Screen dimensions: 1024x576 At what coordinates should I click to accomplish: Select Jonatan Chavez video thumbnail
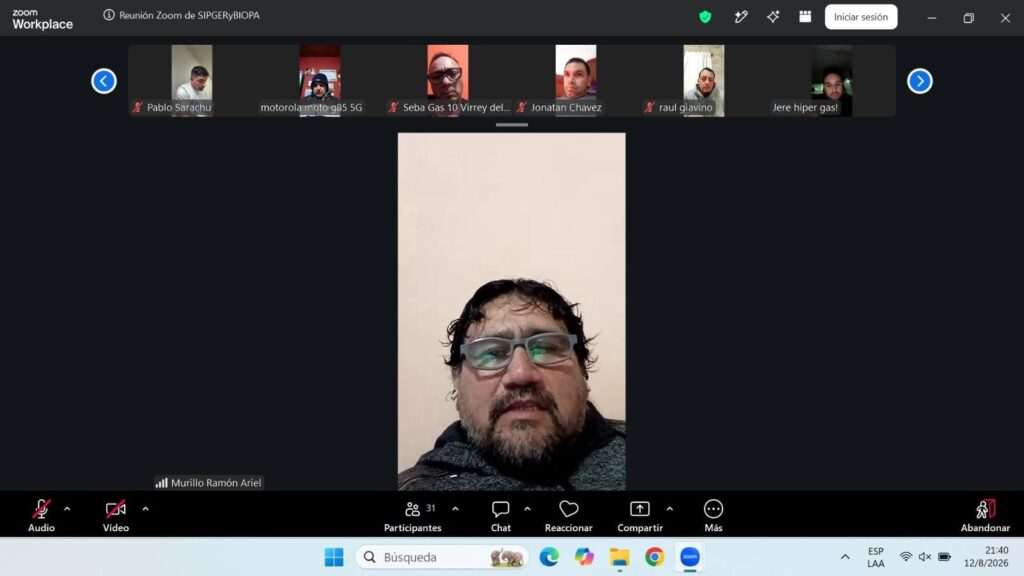(576, 80)
